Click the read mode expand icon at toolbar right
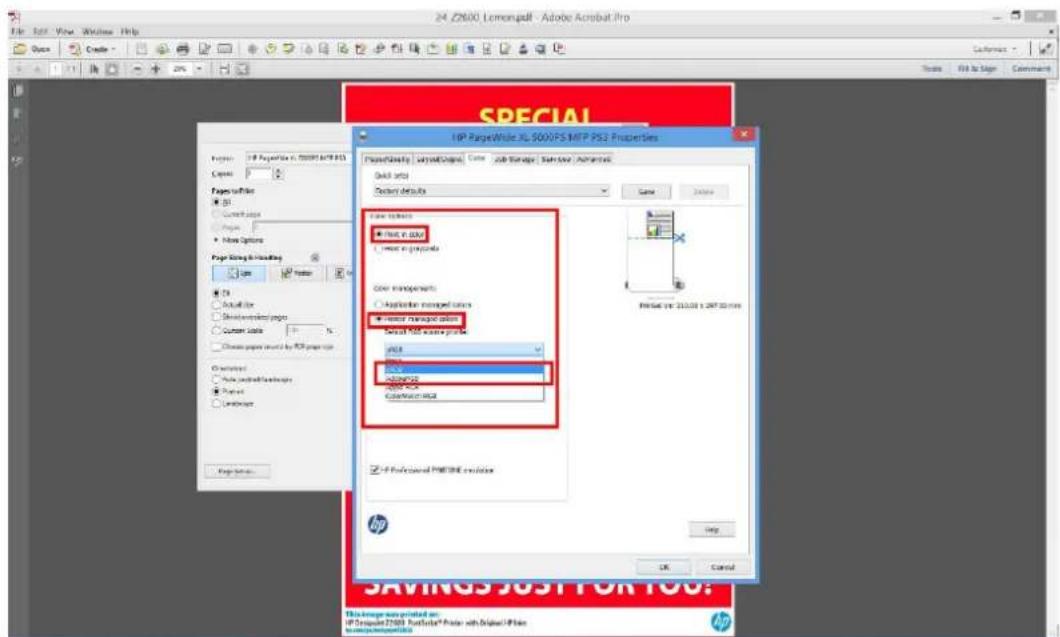1060x637 pixels. tap(1046, 49)
